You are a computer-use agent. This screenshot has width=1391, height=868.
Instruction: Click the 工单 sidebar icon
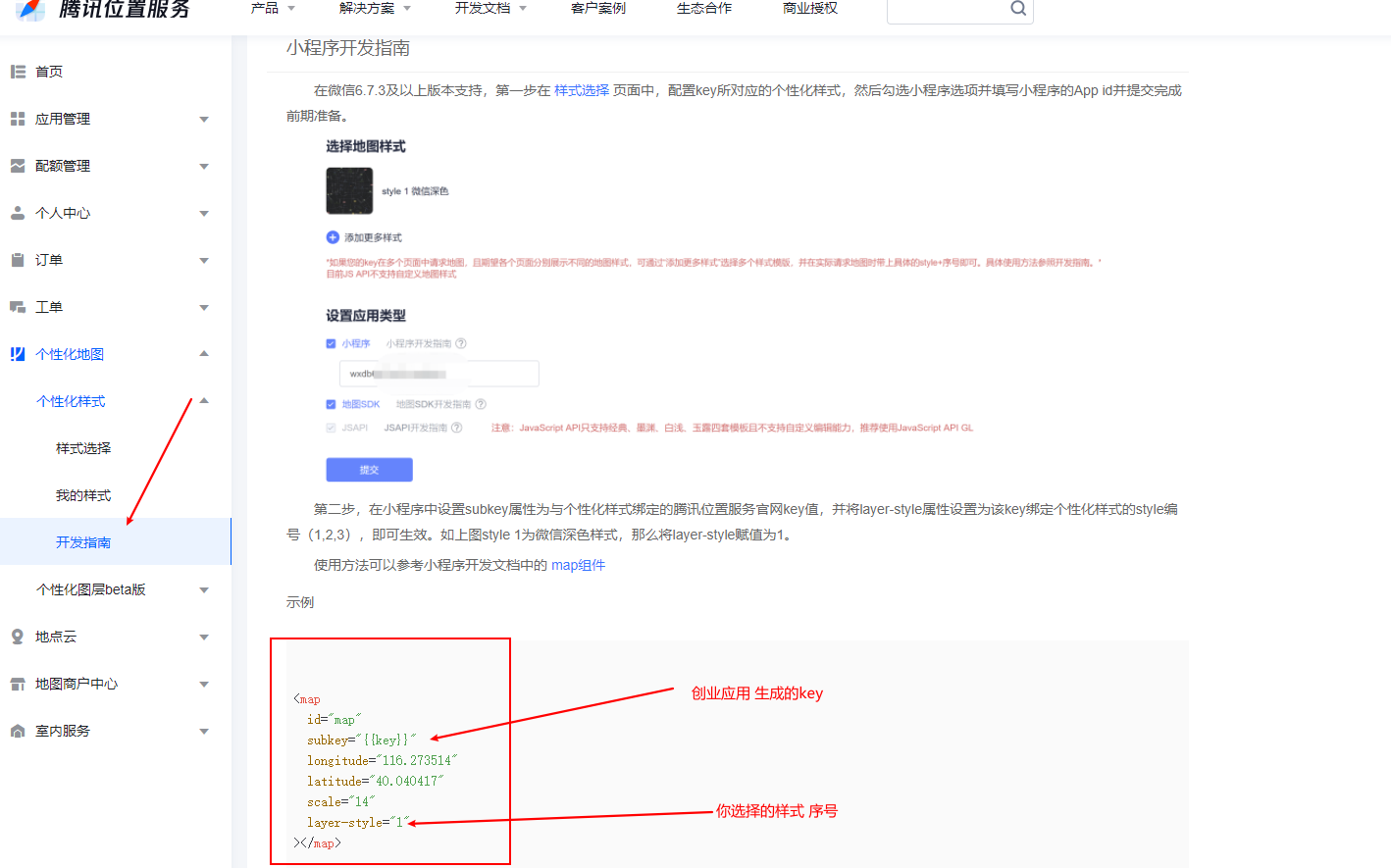[18, 306]
